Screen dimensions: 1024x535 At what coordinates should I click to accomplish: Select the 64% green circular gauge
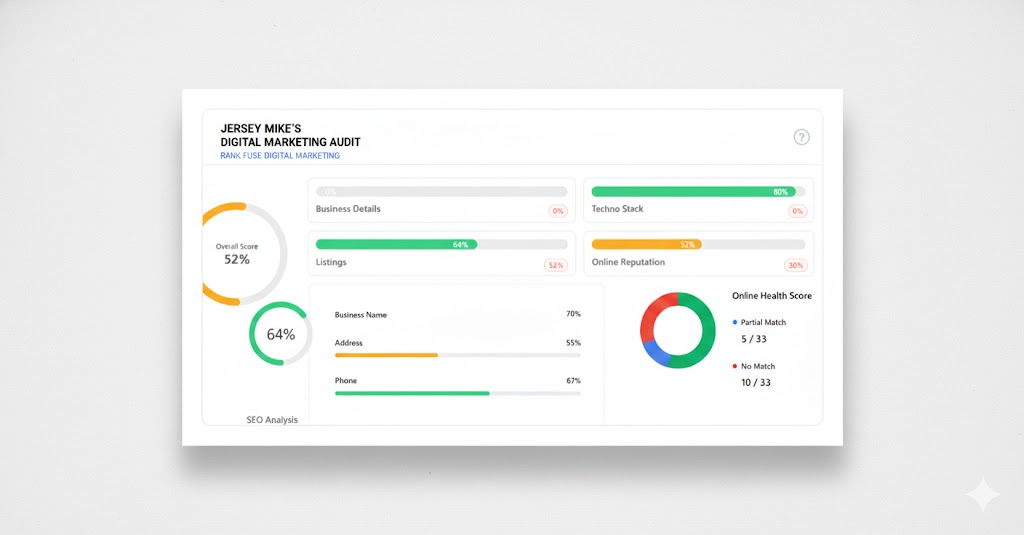click(x=280, y=334)
